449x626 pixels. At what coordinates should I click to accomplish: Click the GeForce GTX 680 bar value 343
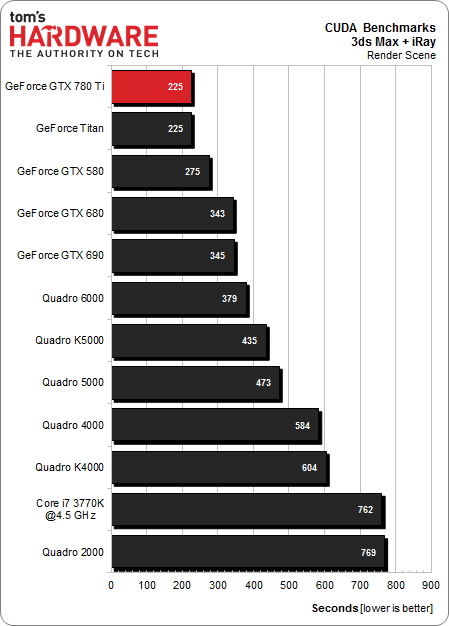tap(218, 214)
